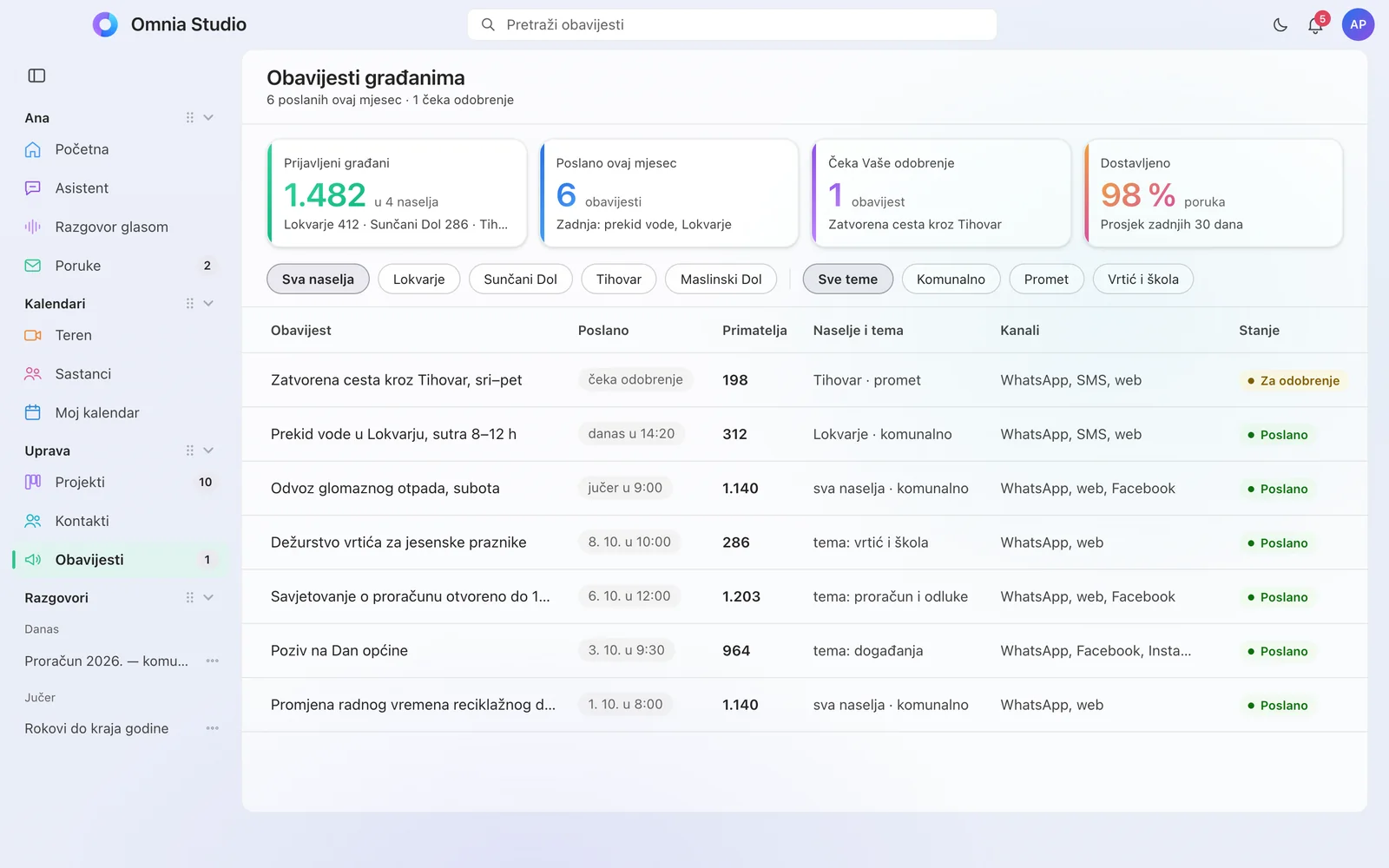Collapse the Kalendari section chevron
The height and width of the screenshot is (868, 1389).
point(208,304)
